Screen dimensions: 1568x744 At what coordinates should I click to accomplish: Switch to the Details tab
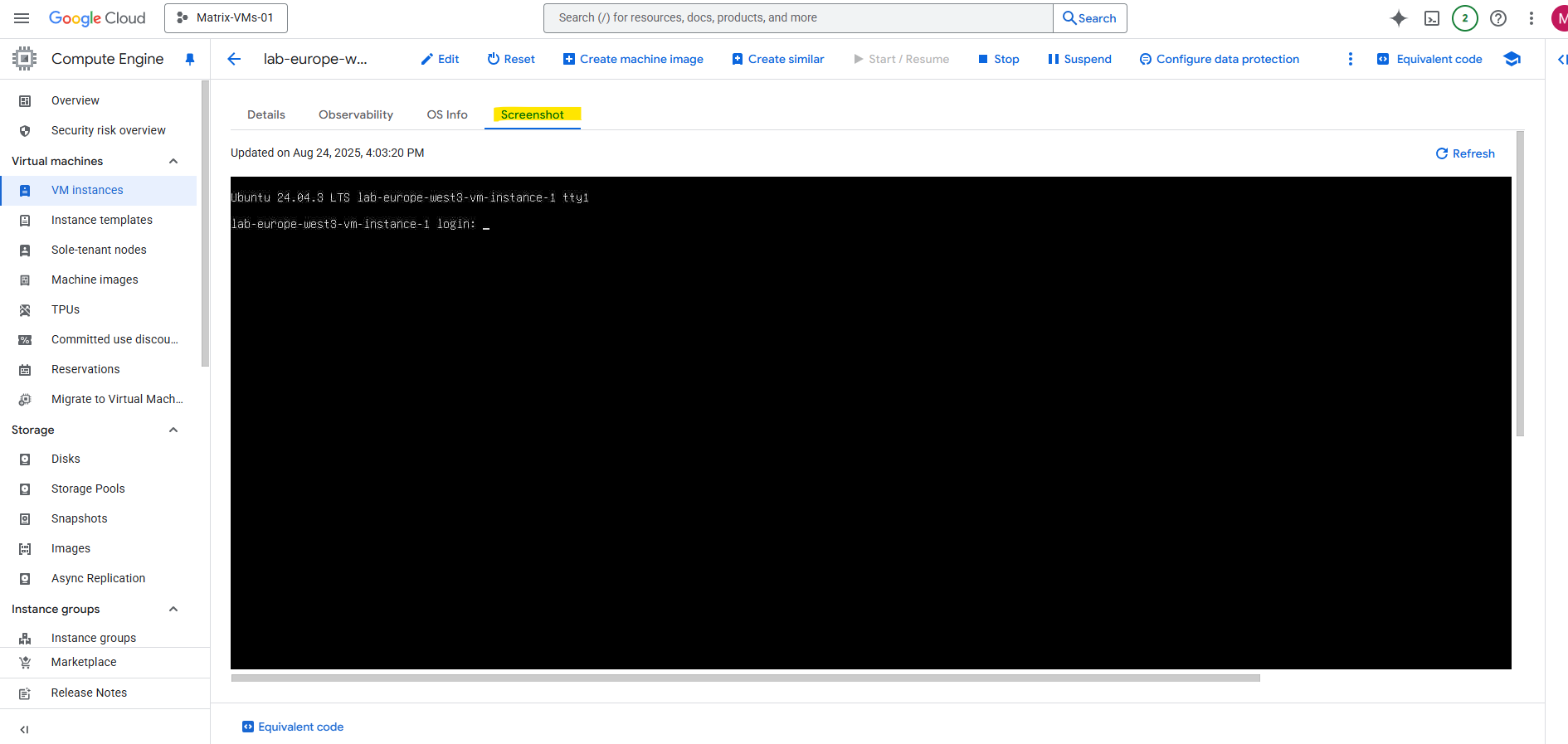tap(266, 114)
